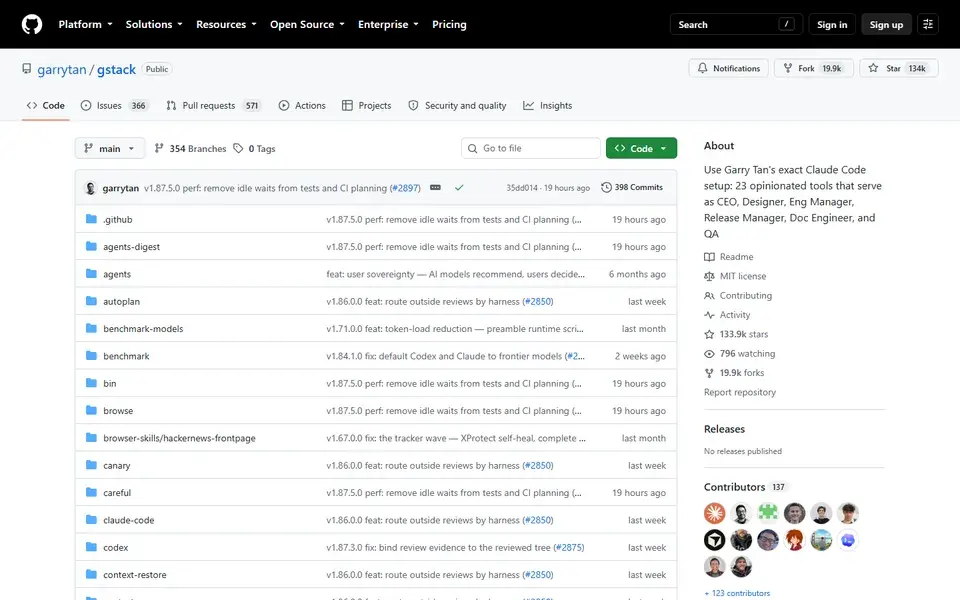Open Security and quality tab

tap(457, 105)
